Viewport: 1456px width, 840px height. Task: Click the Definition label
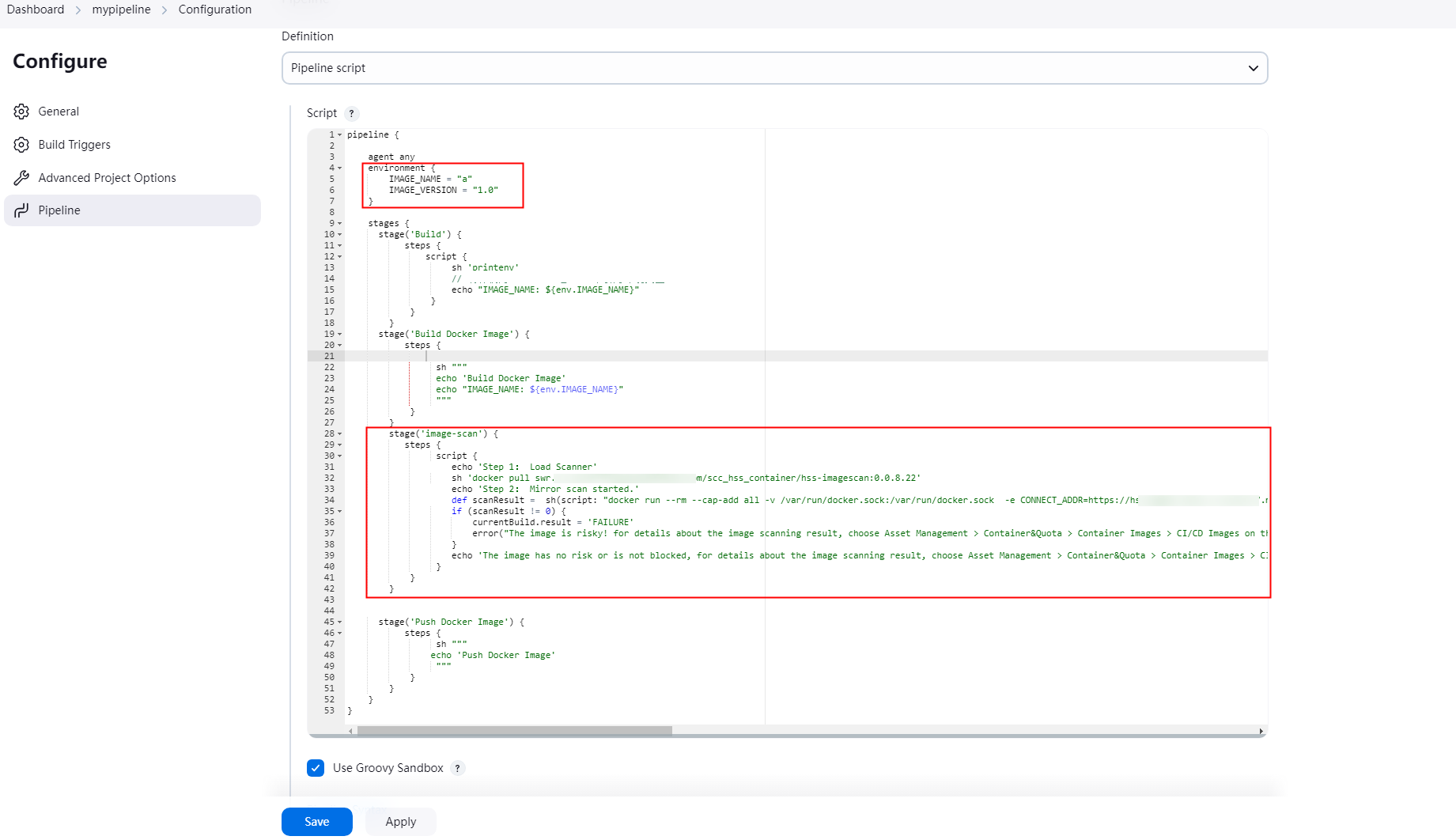coord(308,36)
